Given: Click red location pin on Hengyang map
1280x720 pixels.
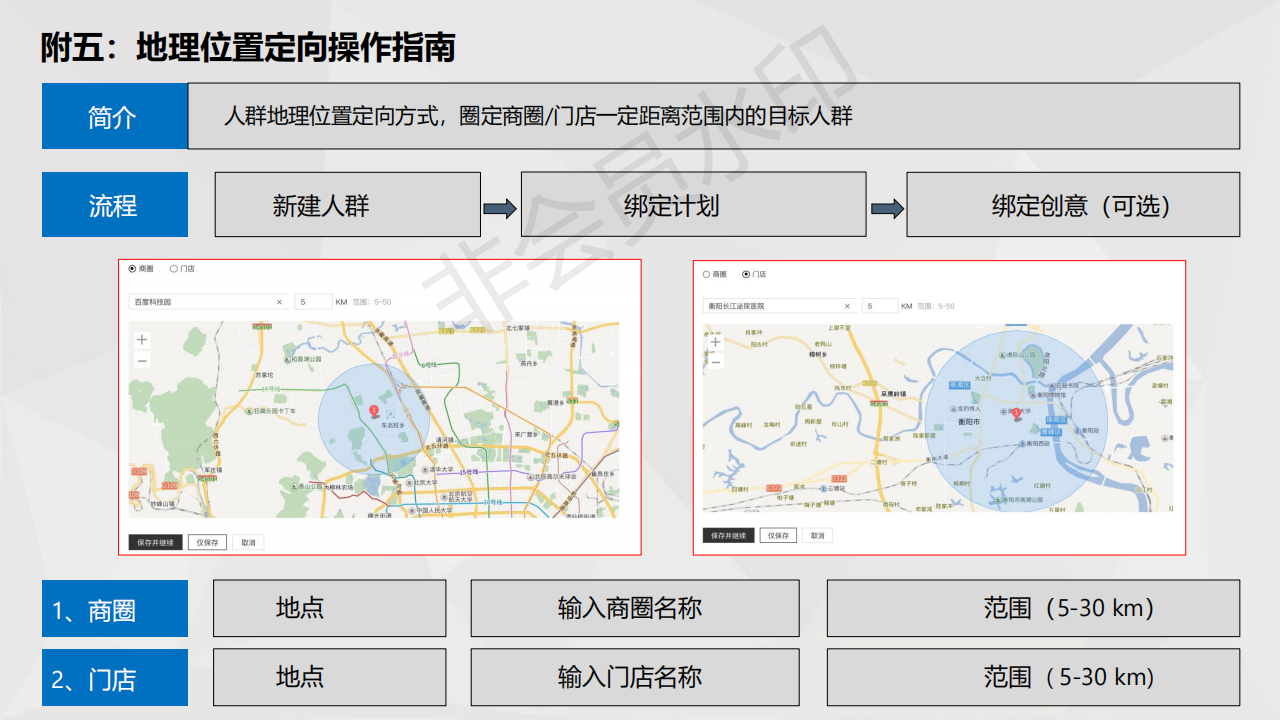Looking at the screenshot, I should 1017,413.
